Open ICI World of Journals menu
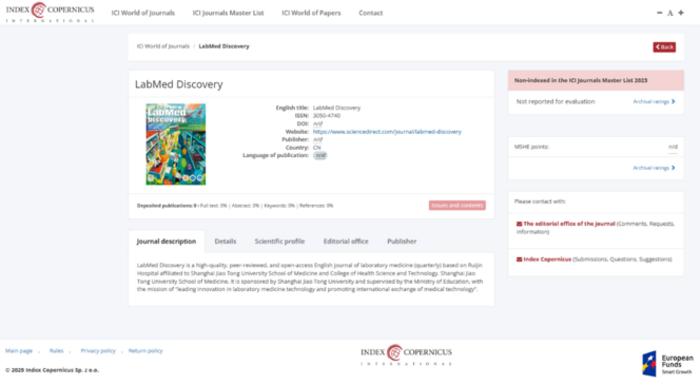The image size is (700, 385). (143, 13)
